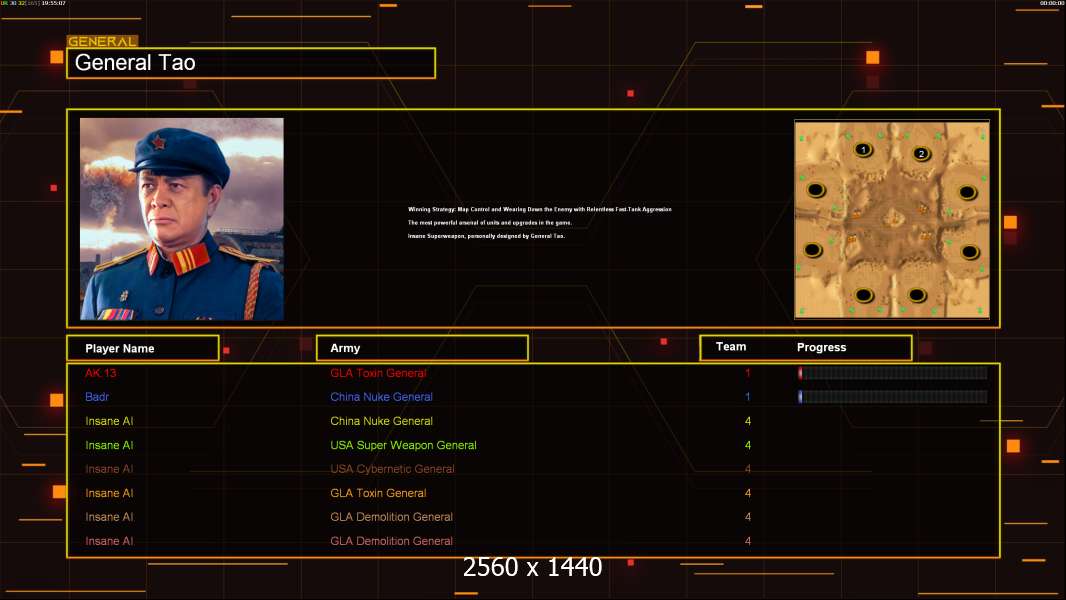This screenshot has height=600, width=1066.
Task: Click the Winning Strategy description line
Action: (540, 209)
